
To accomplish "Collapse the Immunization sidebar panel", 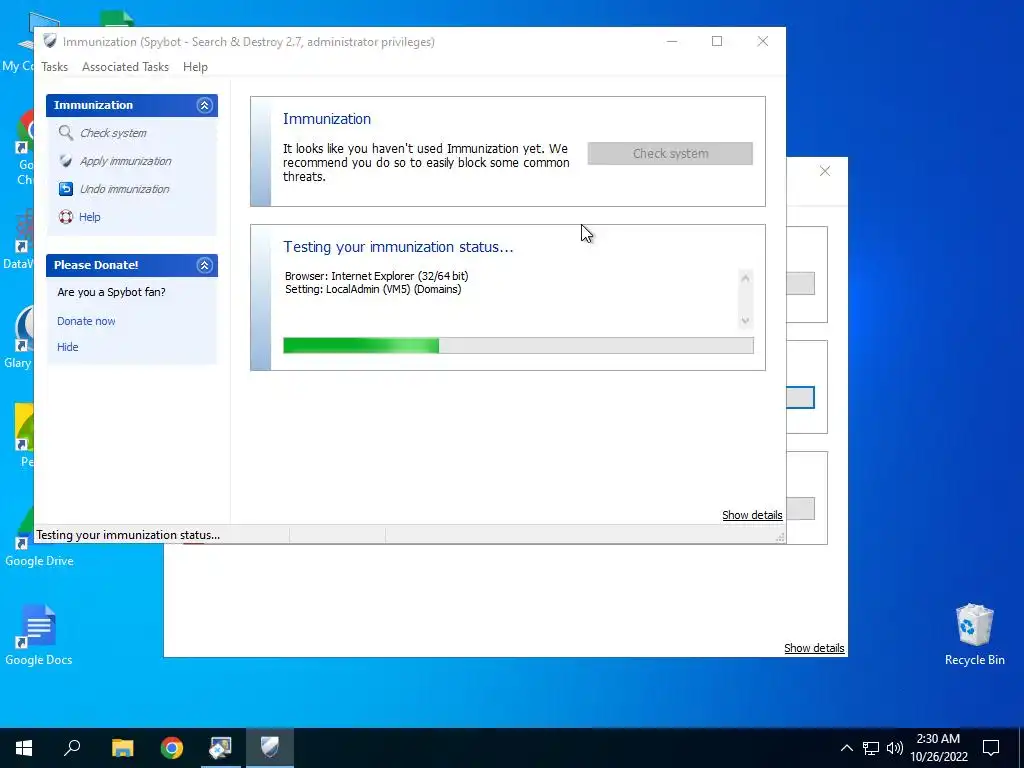I will tap(204, 105).
